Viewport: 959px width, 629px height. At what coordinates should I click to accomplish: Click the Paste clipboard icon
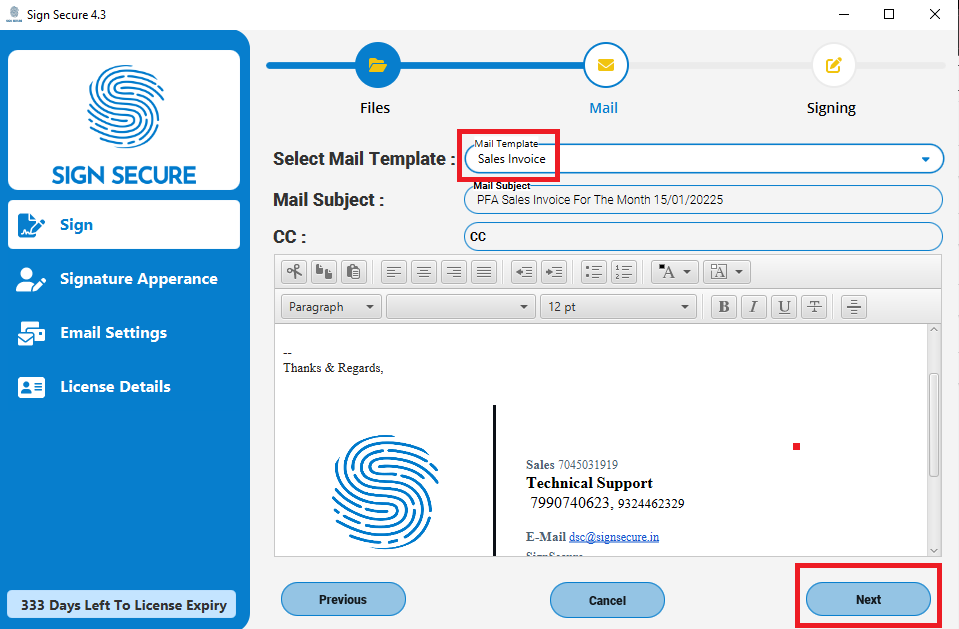click(354, 272)
